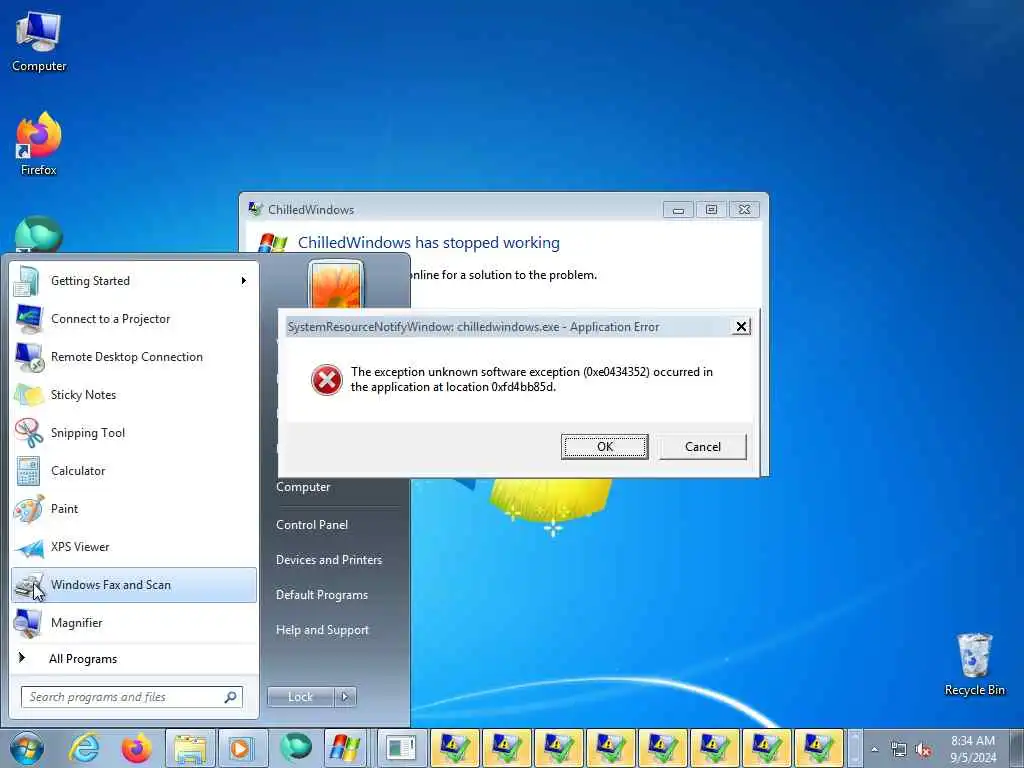Click Cancel in Application Error dialog
This screenshot has width=1024, height=768.
pyautogui.click(x=703, y=447)
